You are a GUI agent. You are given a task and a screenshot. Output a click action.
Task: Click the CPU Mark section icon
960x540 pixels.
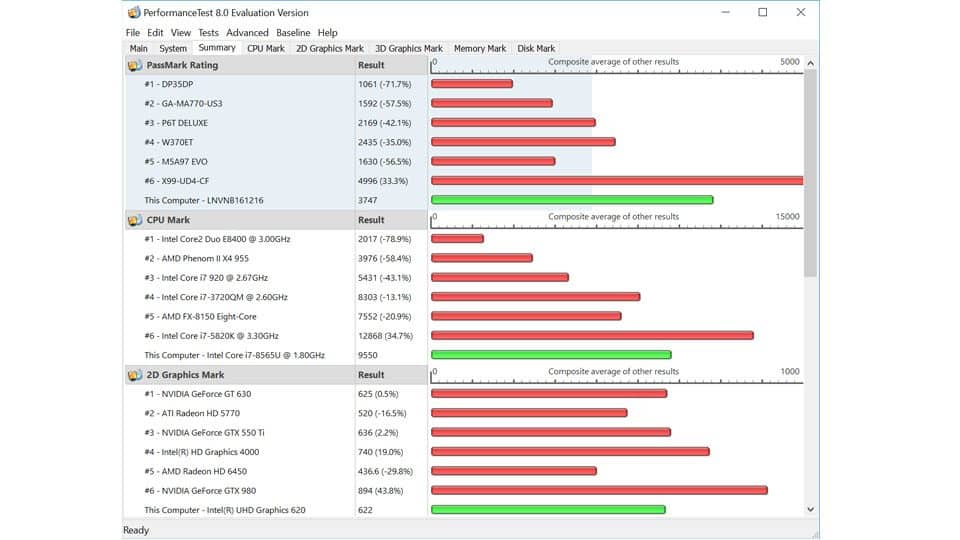pyautogui.click(x=135, y=220)
